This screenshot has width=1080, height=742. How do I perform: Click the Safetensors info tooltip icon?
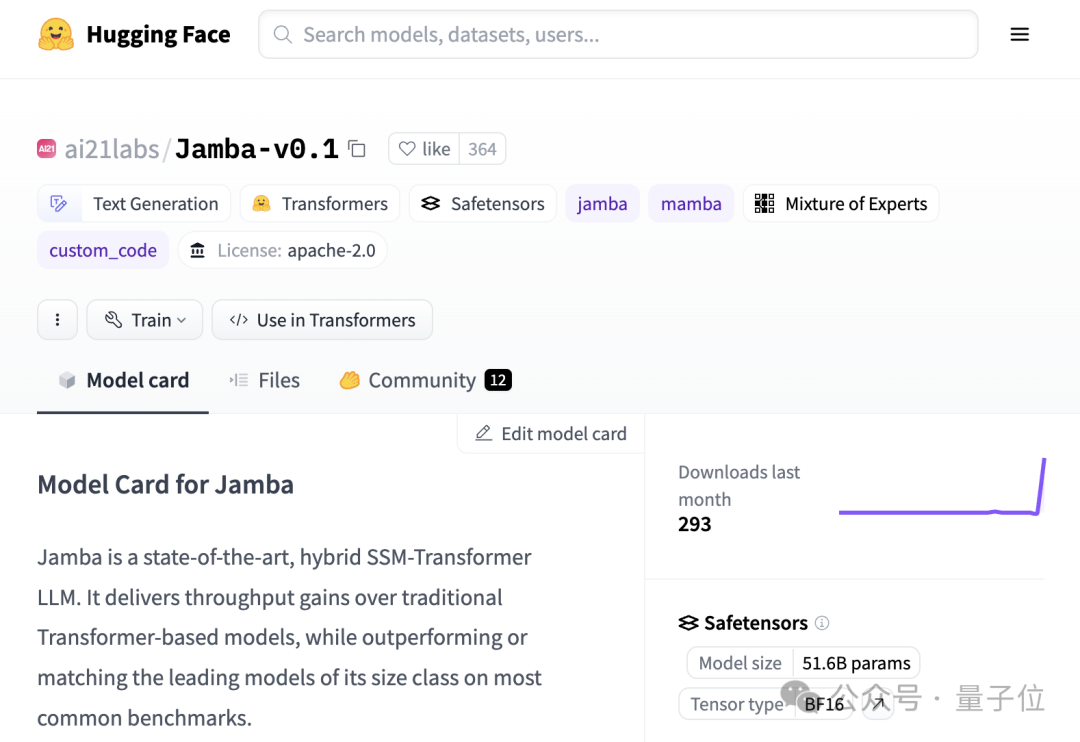pyautogui.click(x=821, y=623)
